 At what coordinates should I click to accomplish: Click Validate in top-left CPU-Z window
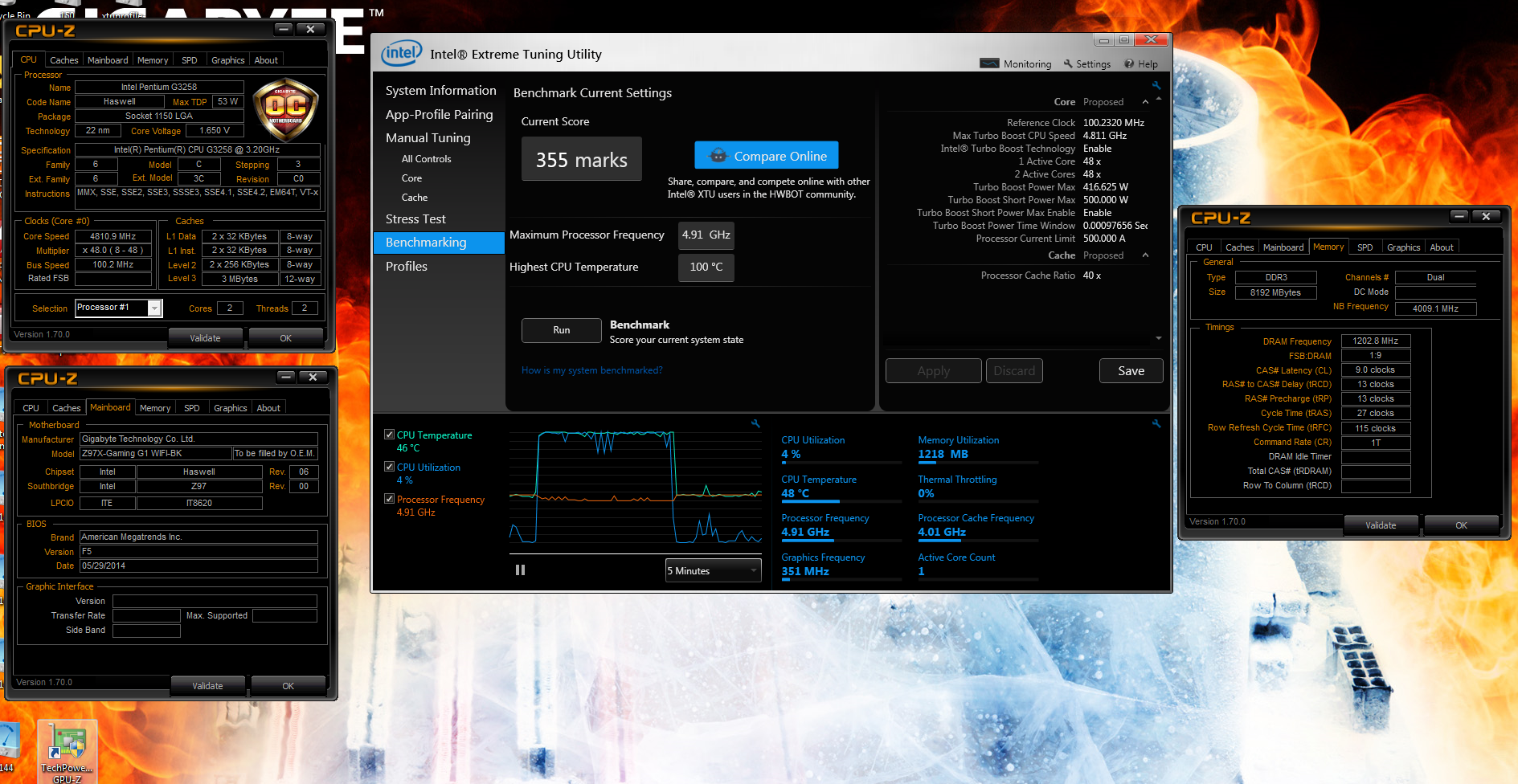coord(206,338)
